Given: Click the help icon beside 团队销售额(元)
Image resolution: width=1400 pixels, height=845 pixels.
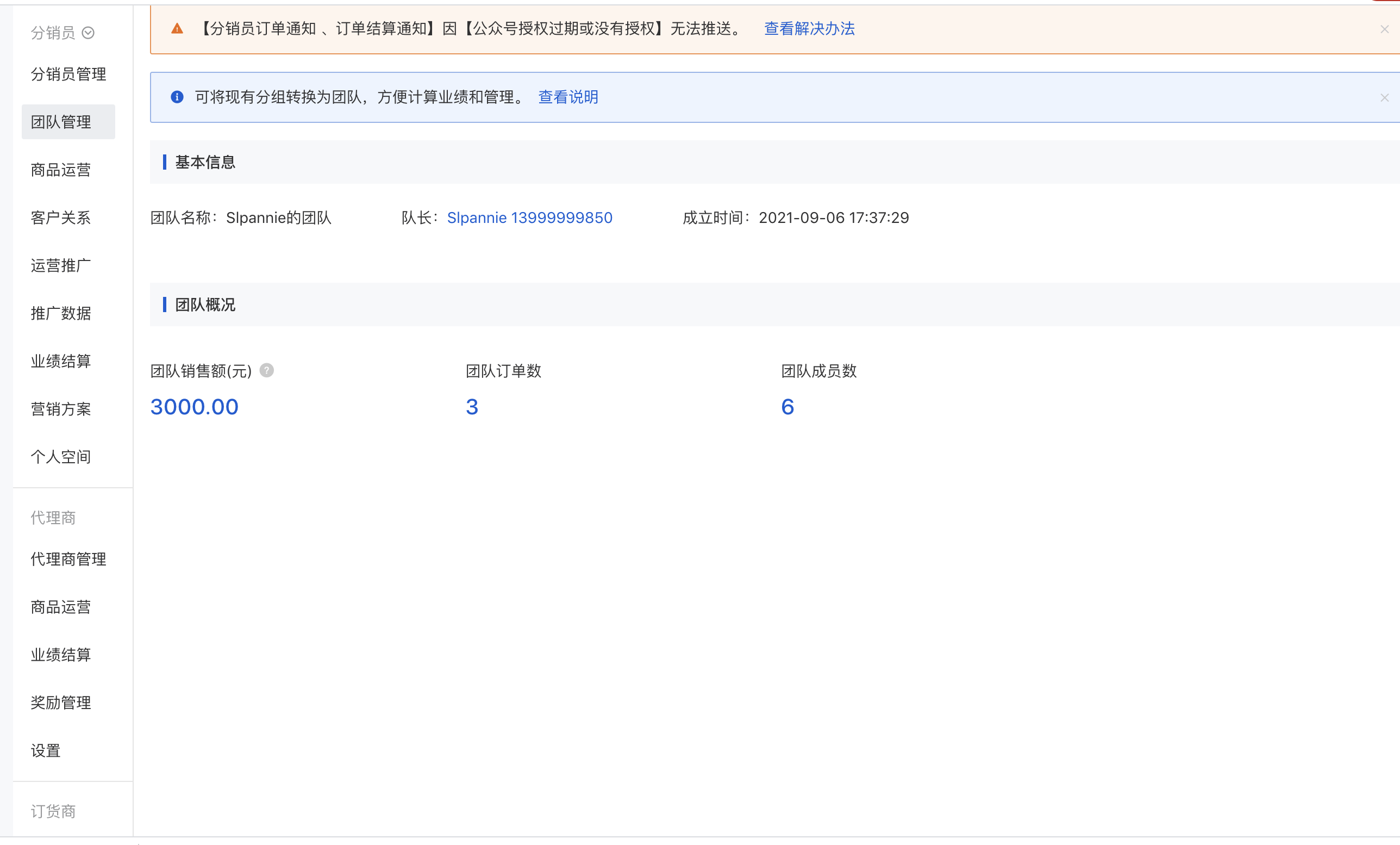Looking at the screenshot, I should (x=266, y=370).
